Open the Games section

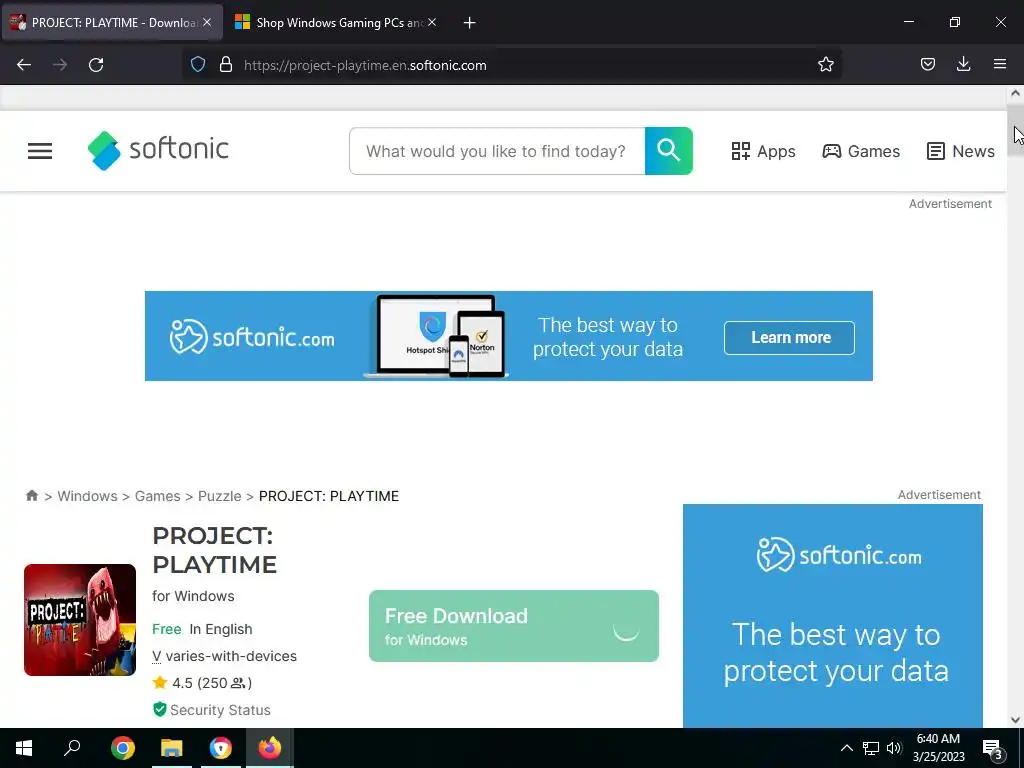point(861,152)
